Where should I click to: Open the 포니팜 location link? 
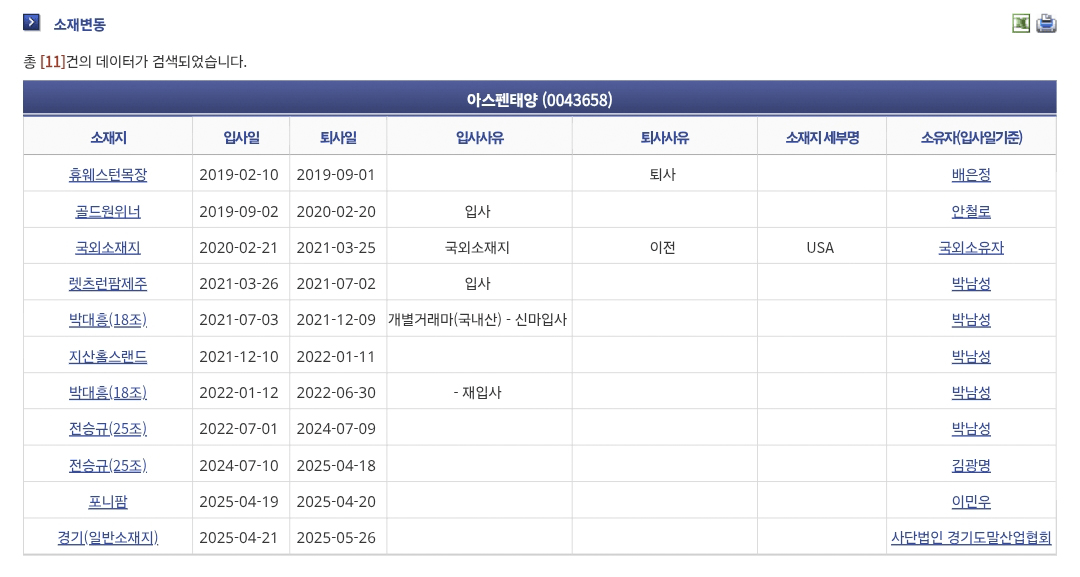pyautogui.click(x=107, y=502)
